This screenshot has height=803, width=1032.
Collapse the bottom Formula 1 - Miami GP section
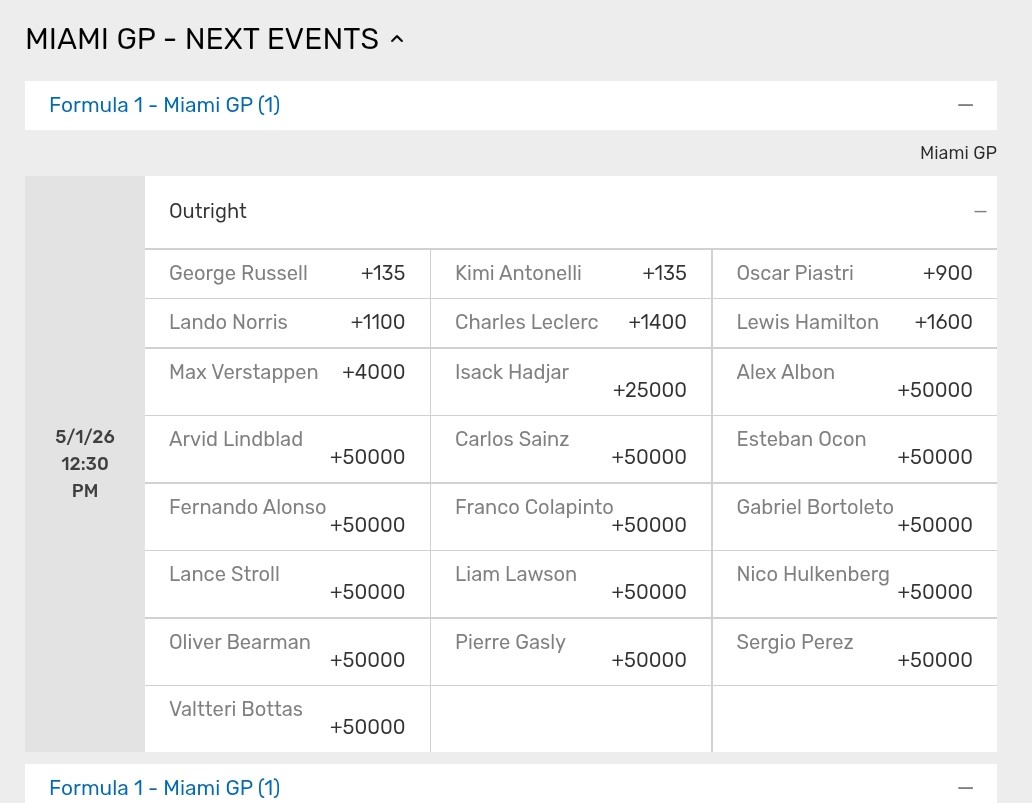(x=965, y=788)
